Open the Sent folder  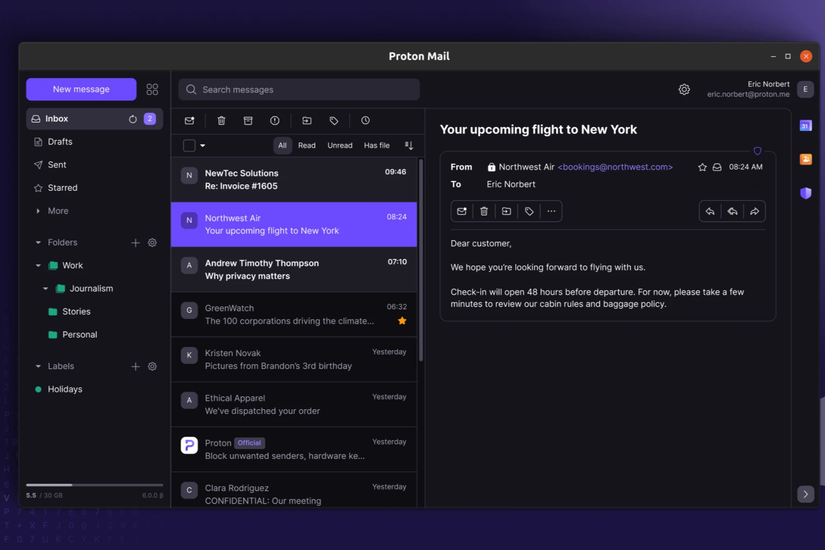pyautogui.click(x=94, y=165)
